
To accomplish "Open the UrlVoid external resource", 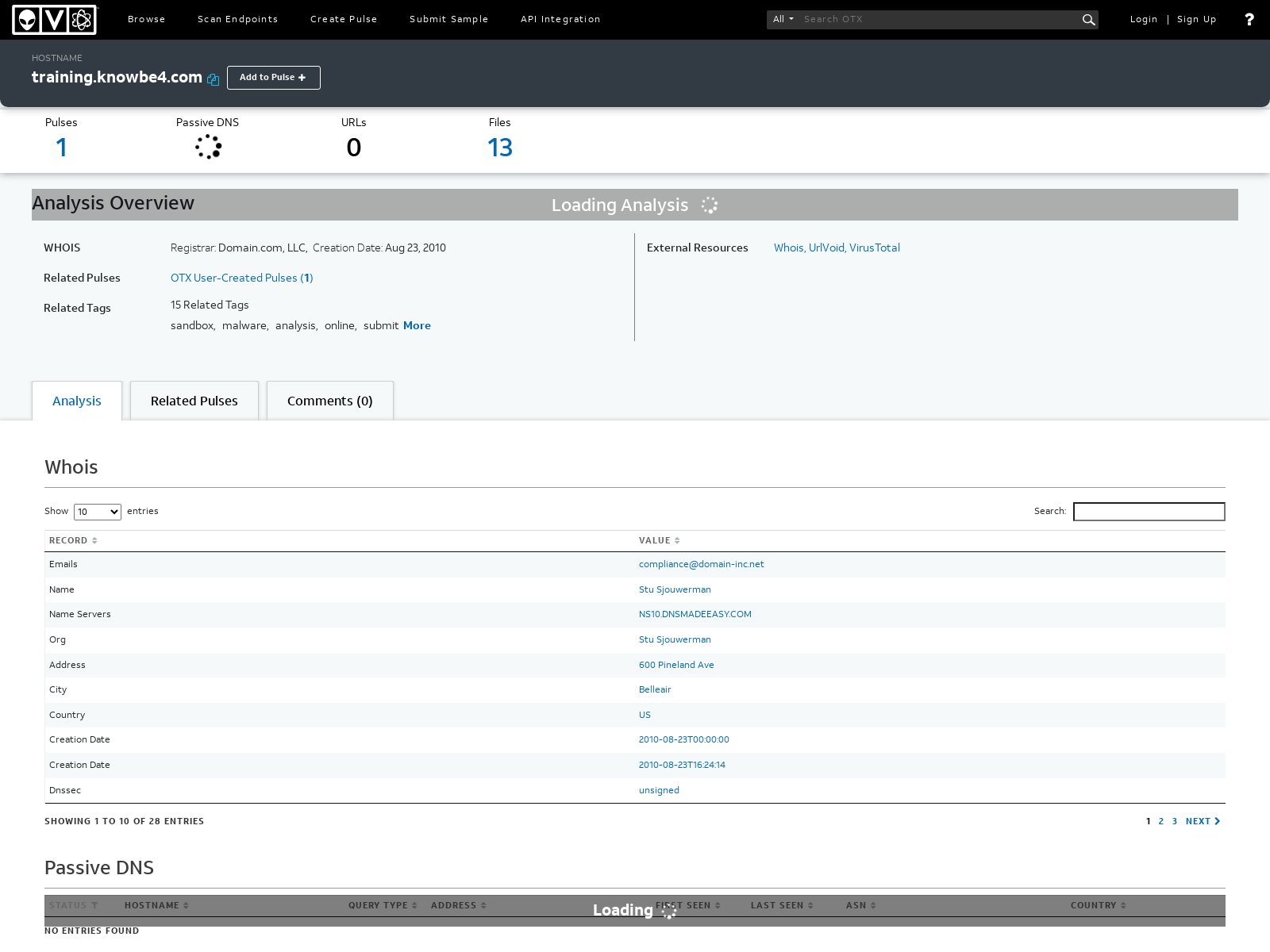I will [x=826, y=248].
